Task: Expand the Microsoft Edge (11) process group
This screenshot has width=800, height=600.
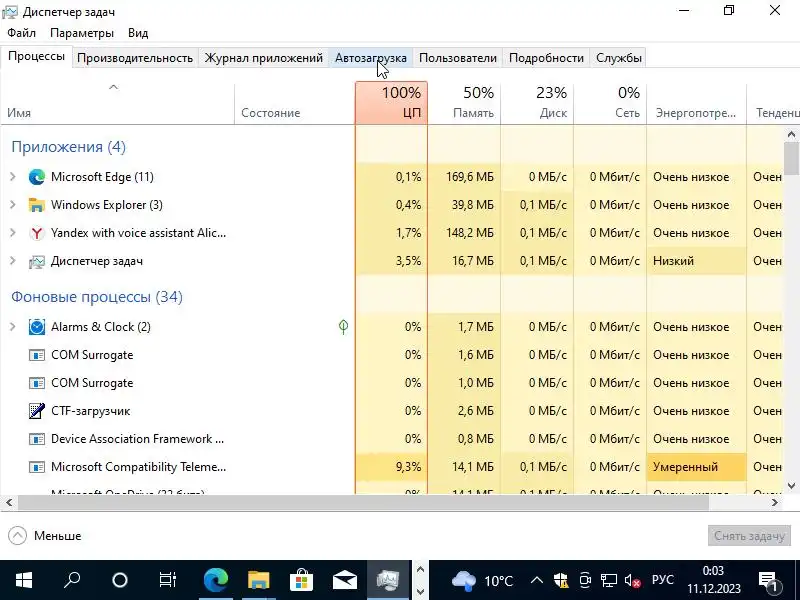Action: click(13, 177)
